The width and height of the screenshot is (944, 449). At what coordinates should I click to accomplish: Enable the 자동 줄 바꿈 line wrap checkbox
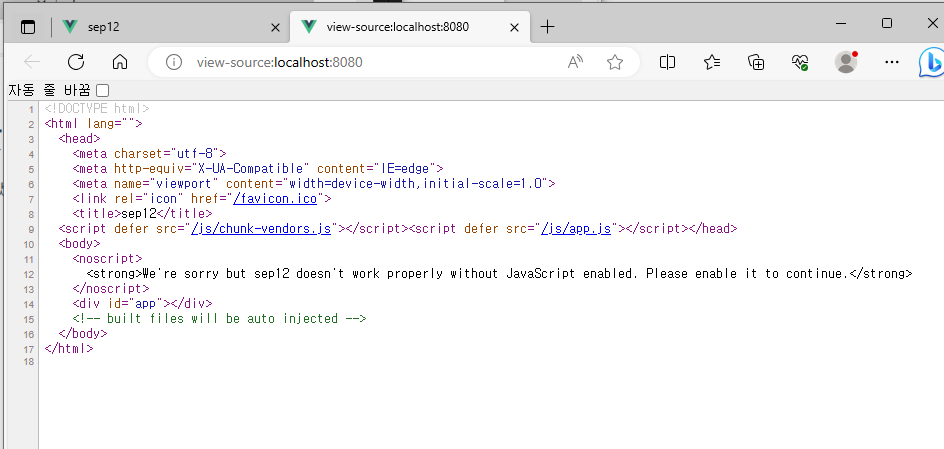pyautogui.click(x=102, y=91)
